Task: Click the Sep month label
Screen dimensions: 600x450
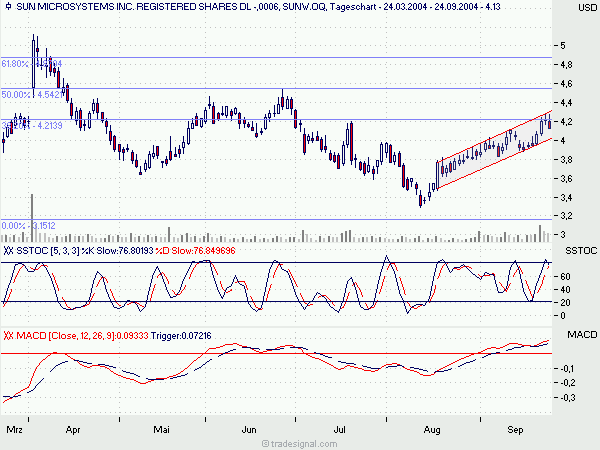Action: coord(515,430)
